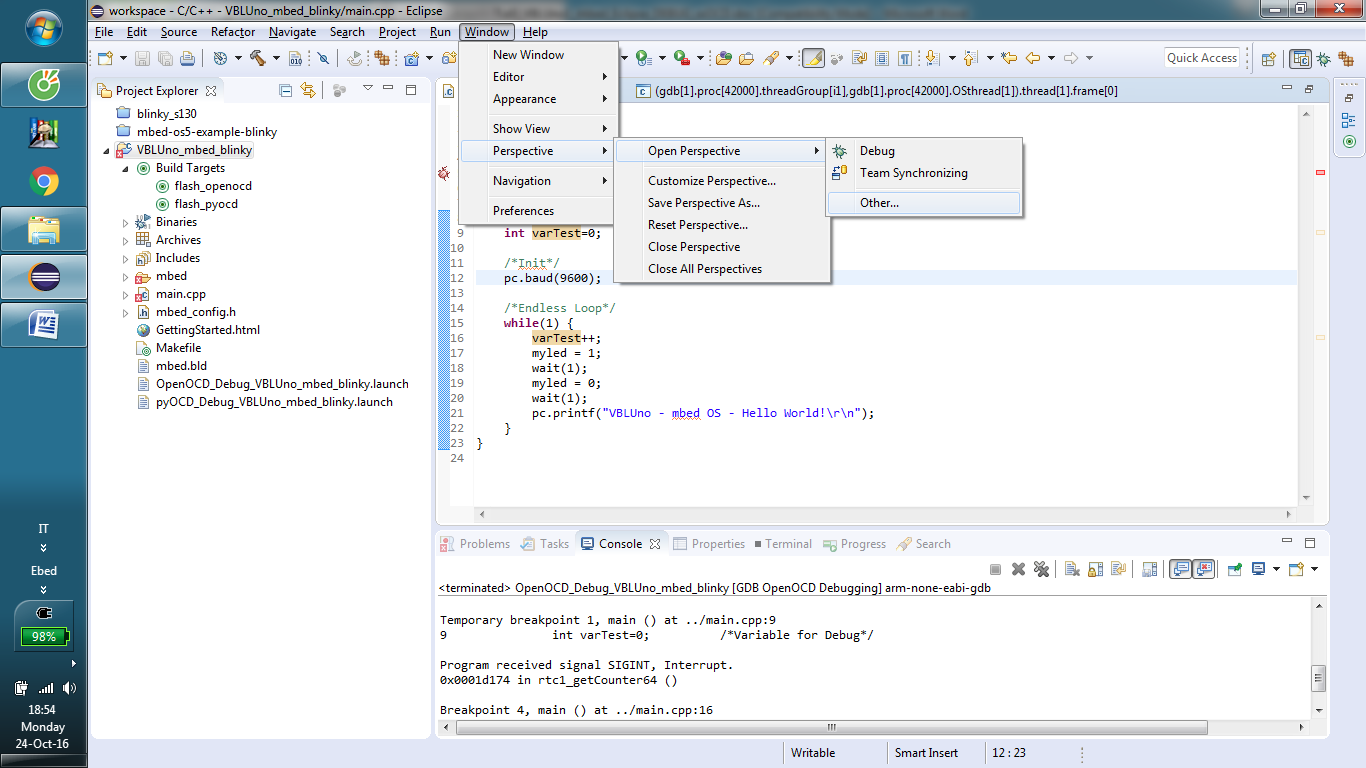Click Reset Perspective... menu item
The width and height of the screenshot is (1366, 768).
point(722,225)
